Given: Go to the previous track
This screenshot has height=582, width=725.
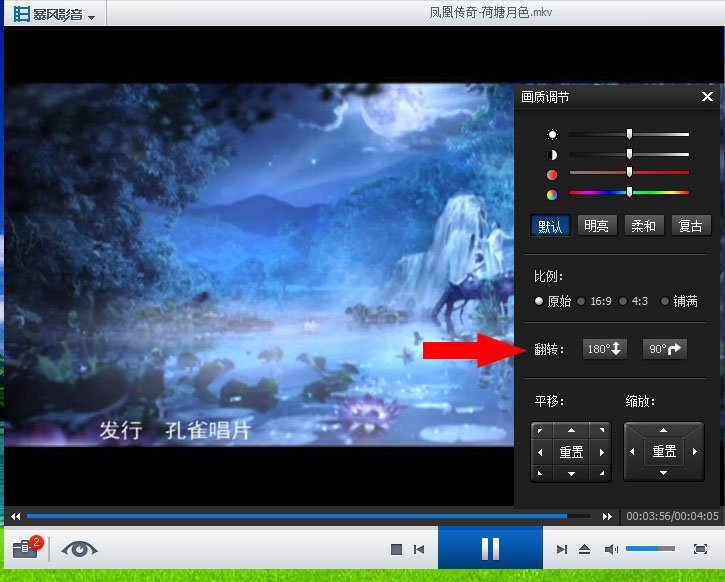Looking at the screenshot, I should click(419, 549).
